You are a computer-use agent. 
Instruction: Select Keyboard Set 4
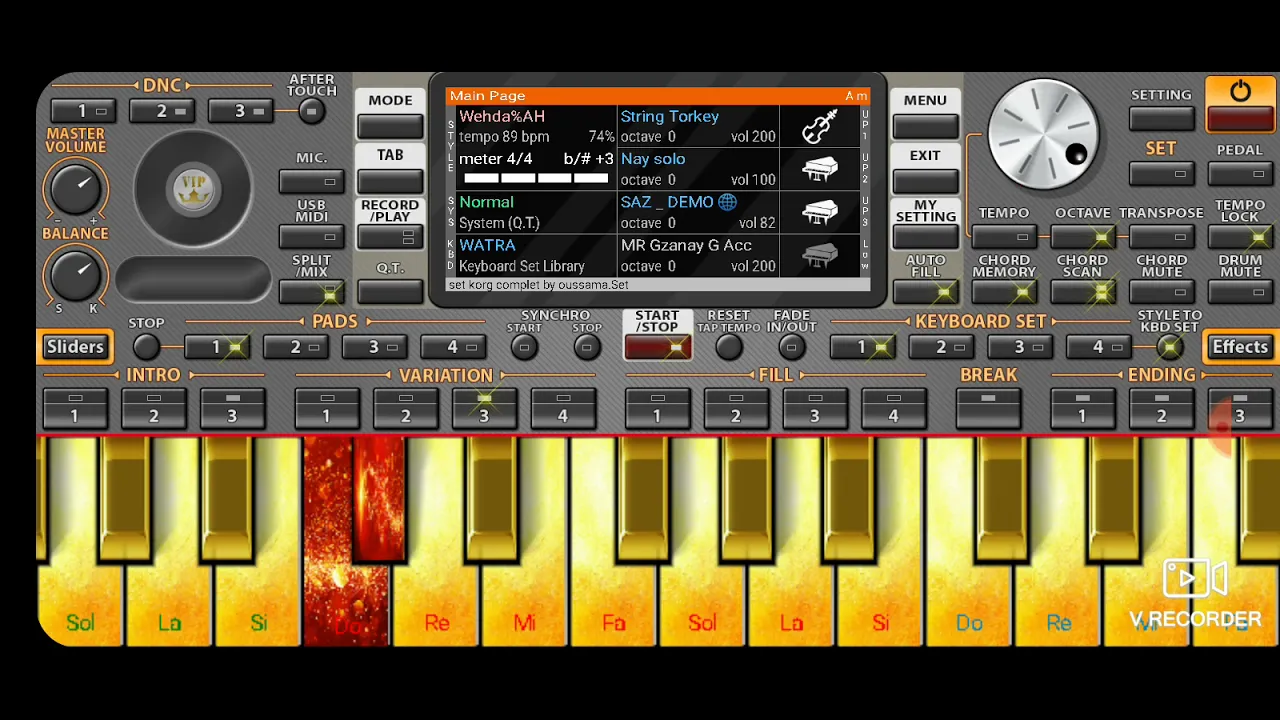click(1098, 347)
